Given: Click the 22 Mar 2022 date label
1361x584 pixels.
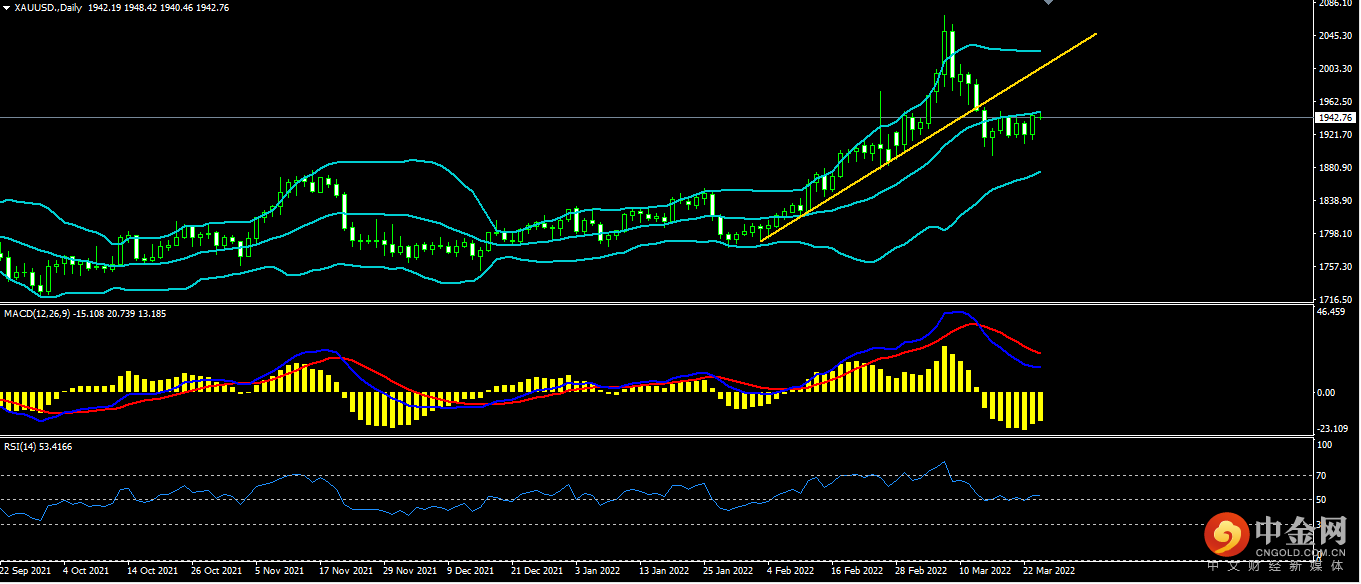Looking at the screenshot, I should pos(1049,571).
